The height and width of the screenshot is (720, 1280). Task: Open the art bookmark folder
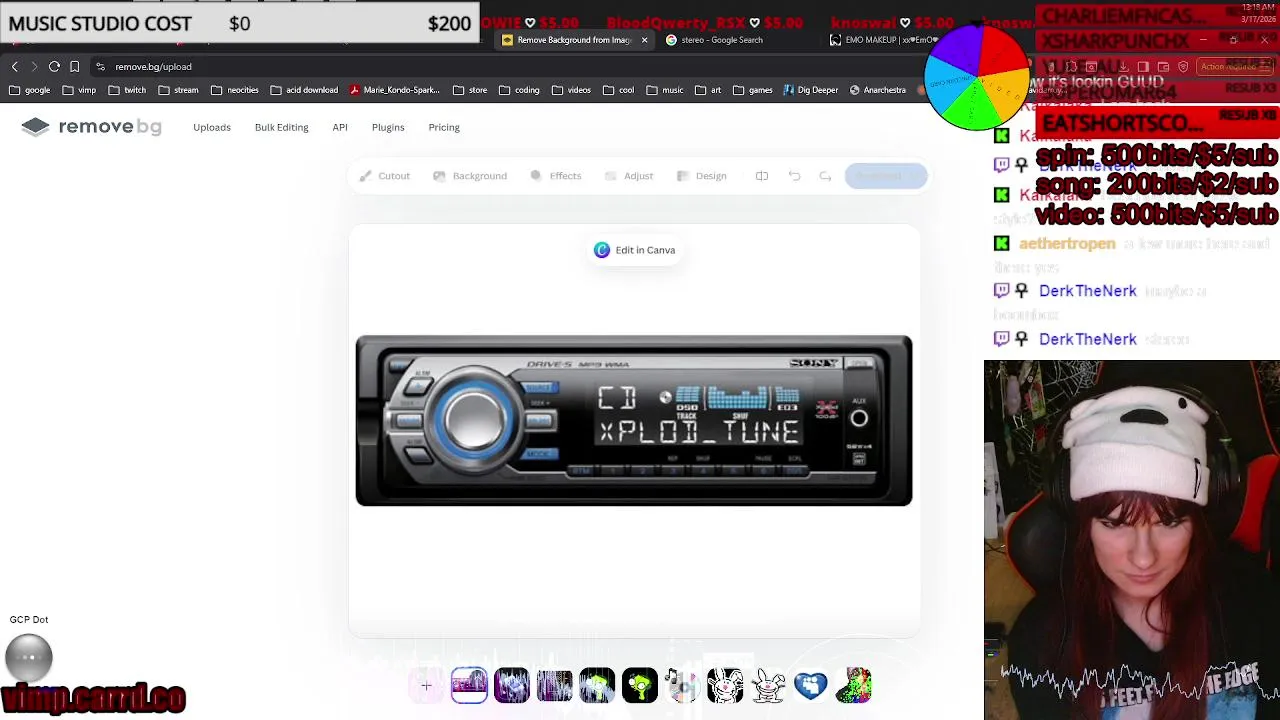pos(708,90)
